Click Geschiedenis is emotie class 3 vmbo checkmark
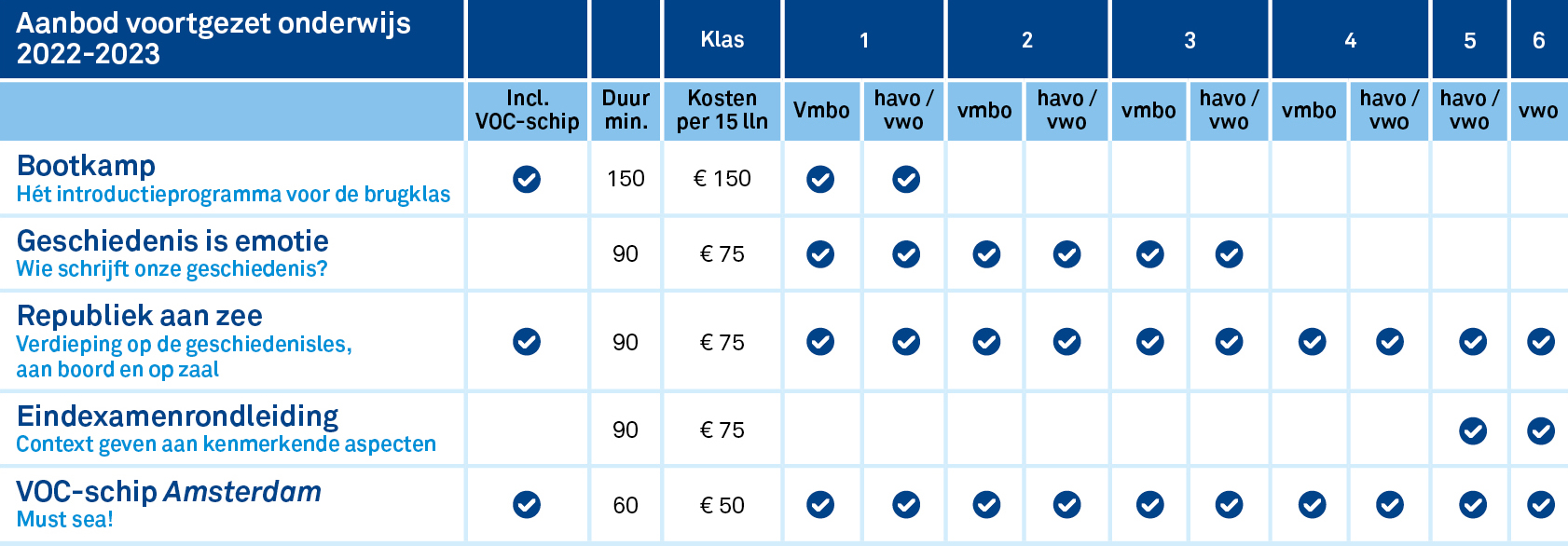The image size is (1568, 546). point(1150,254)
